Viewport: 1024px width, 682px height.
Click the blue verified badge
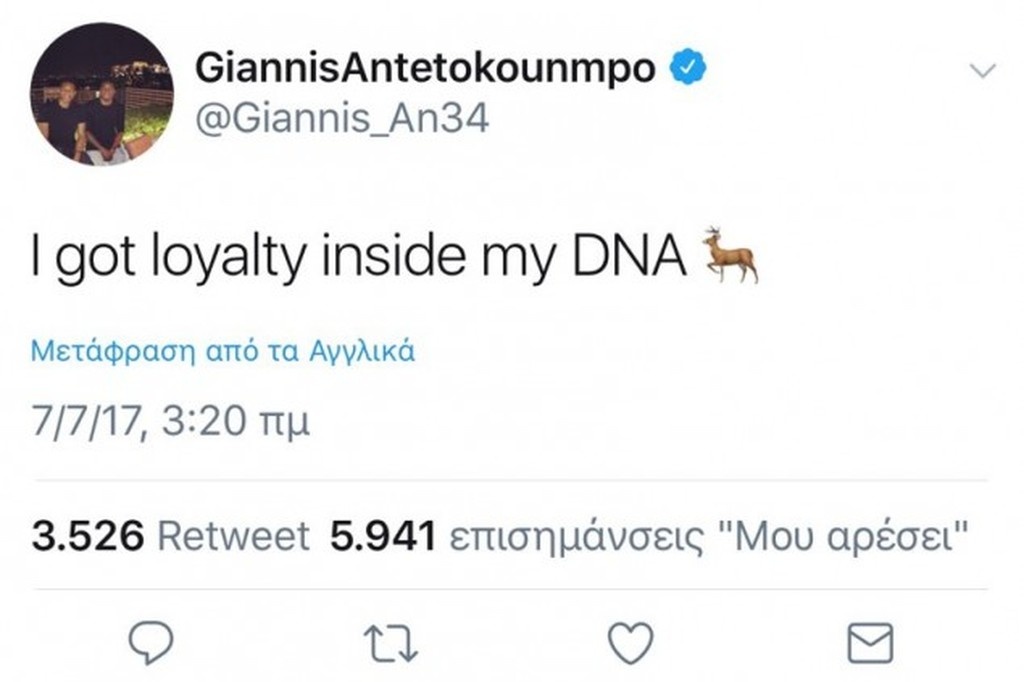[x=689, y=68]
